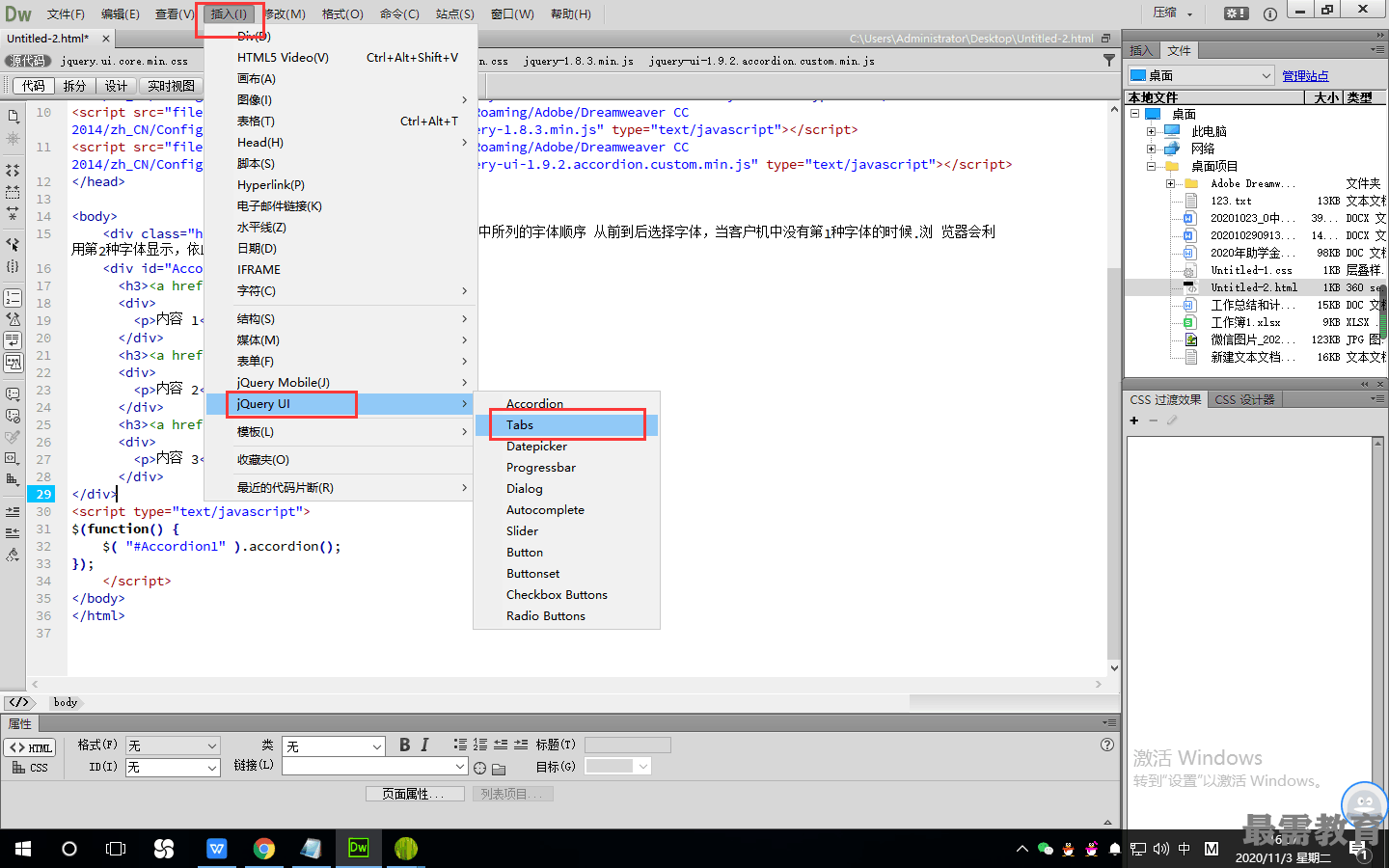Viewport: 1389px width, 868px height.
Task: Switch properties to CSS mode
Action: [31, 768]
